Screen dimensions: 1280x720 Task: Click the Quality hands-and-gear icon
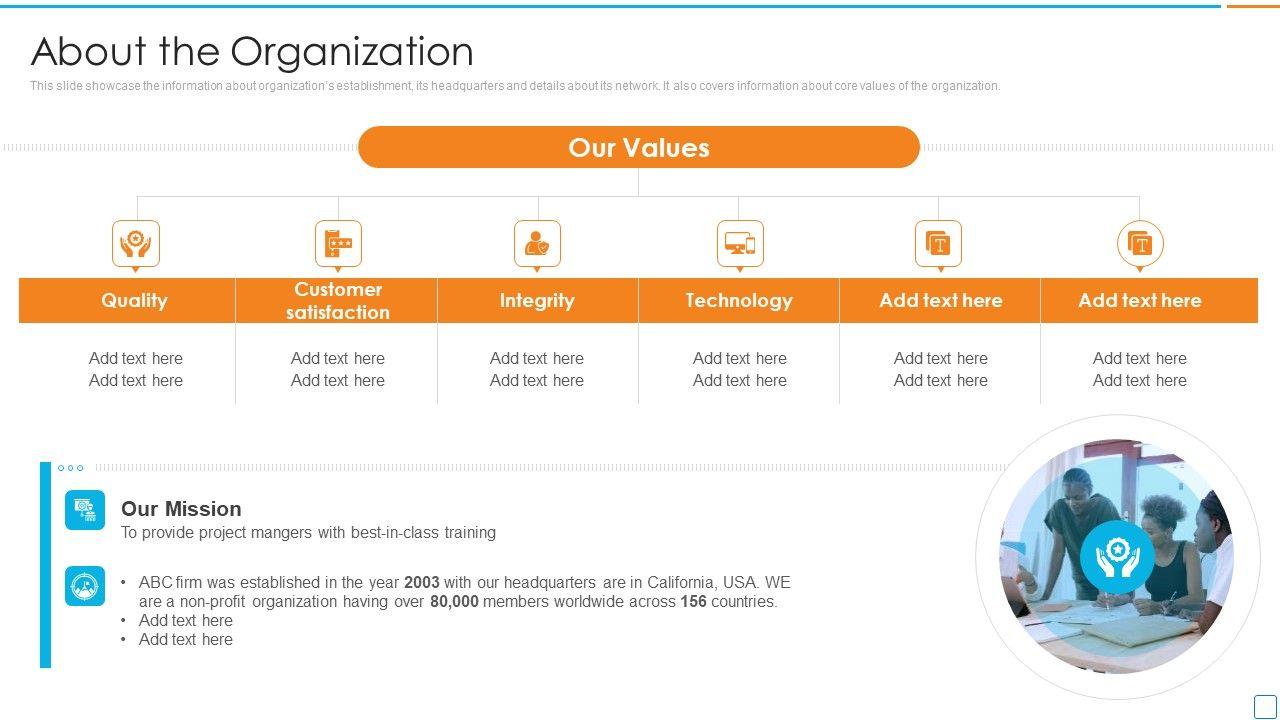pyautogui.click(x=136, y=243)
